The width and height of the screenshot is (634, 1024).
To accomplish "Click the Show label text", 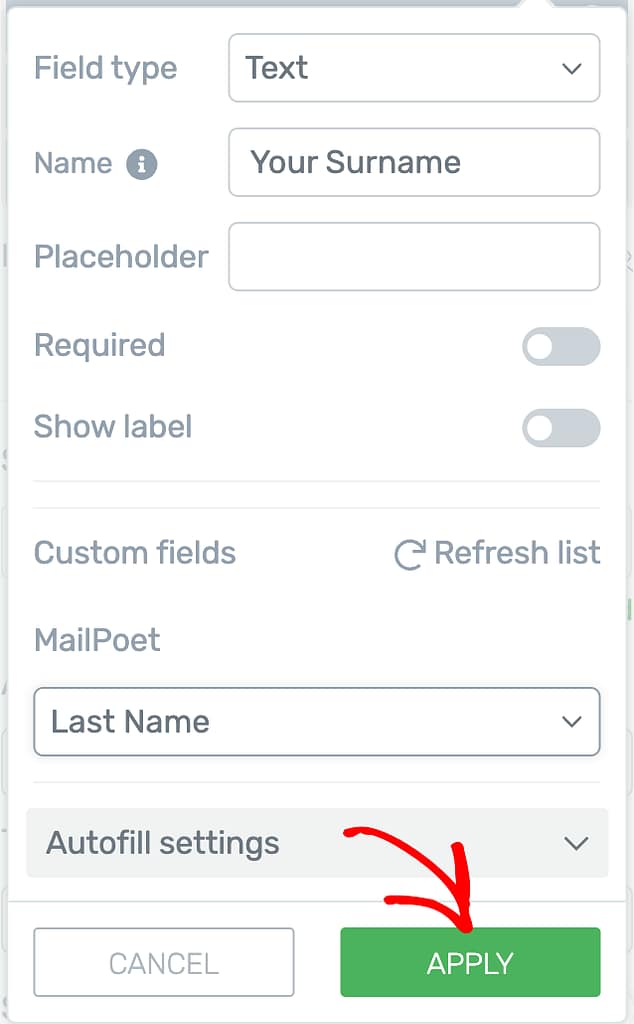I will click(113, 427).
